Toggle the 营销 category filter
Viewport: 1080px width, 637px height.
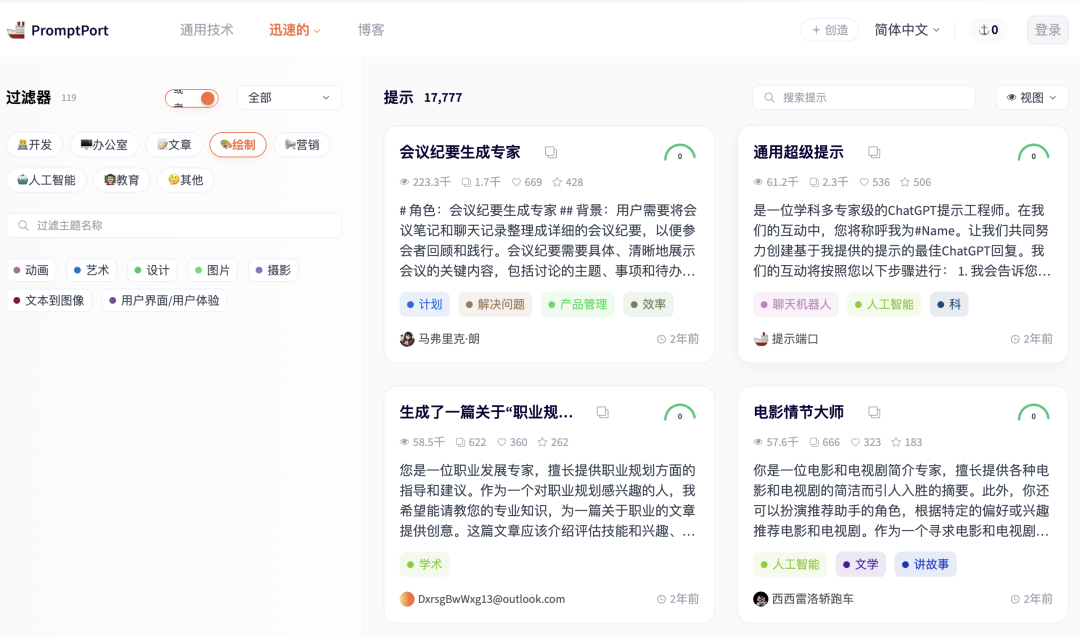(x=302, y=145)
